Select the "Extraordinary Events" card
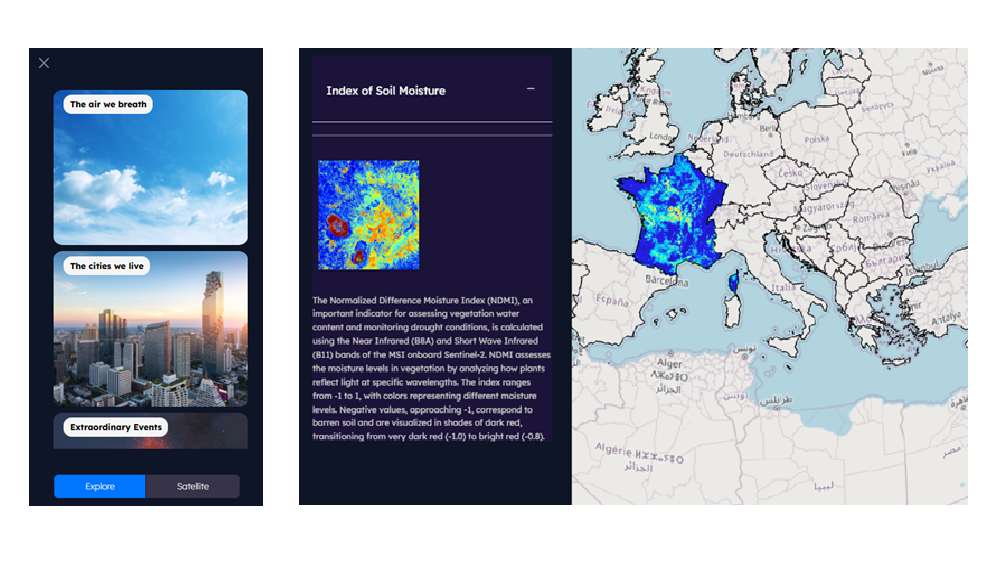 tap(150, 430)
